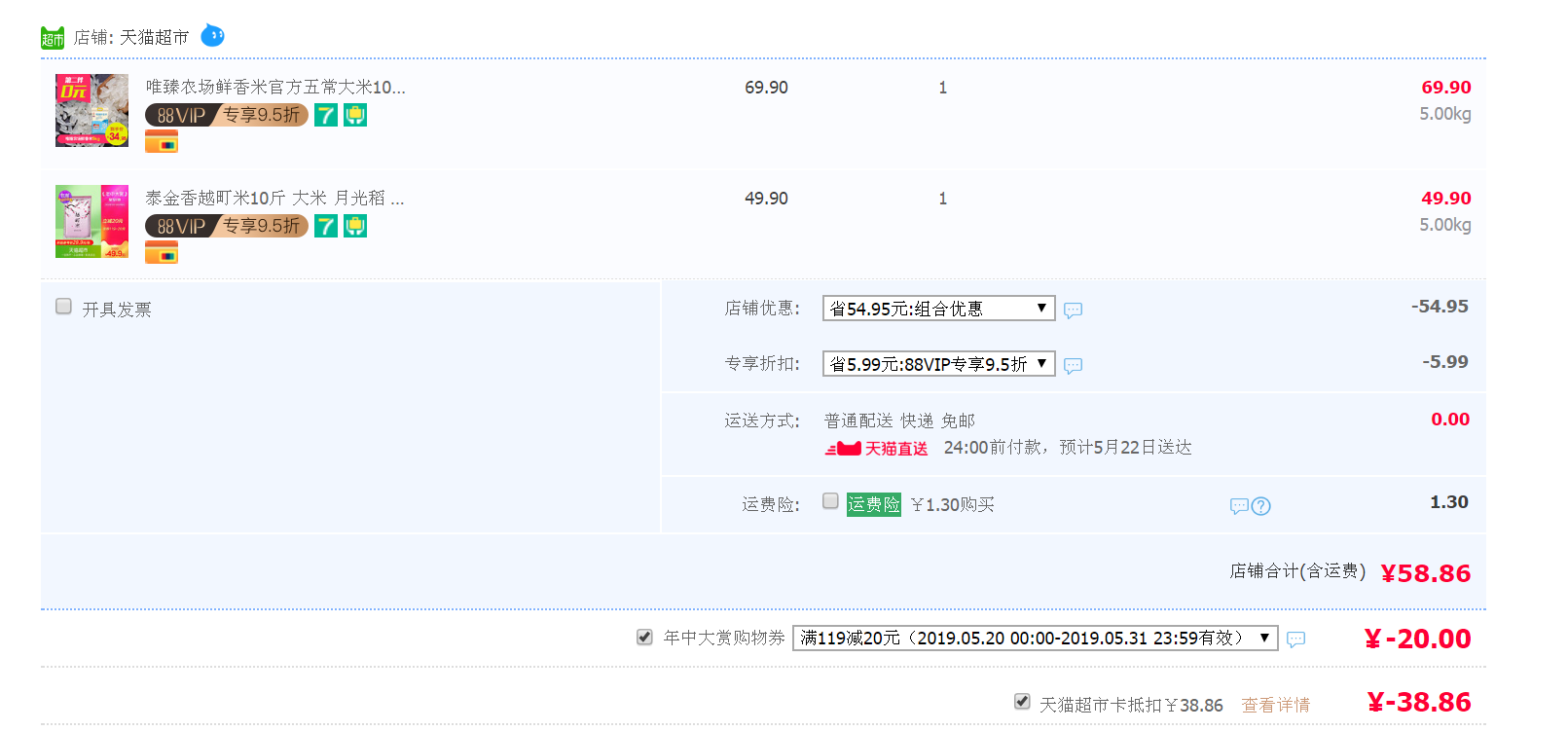
Task: Click the 泰金香 rice product thumbnail
Action: point(91,221)
